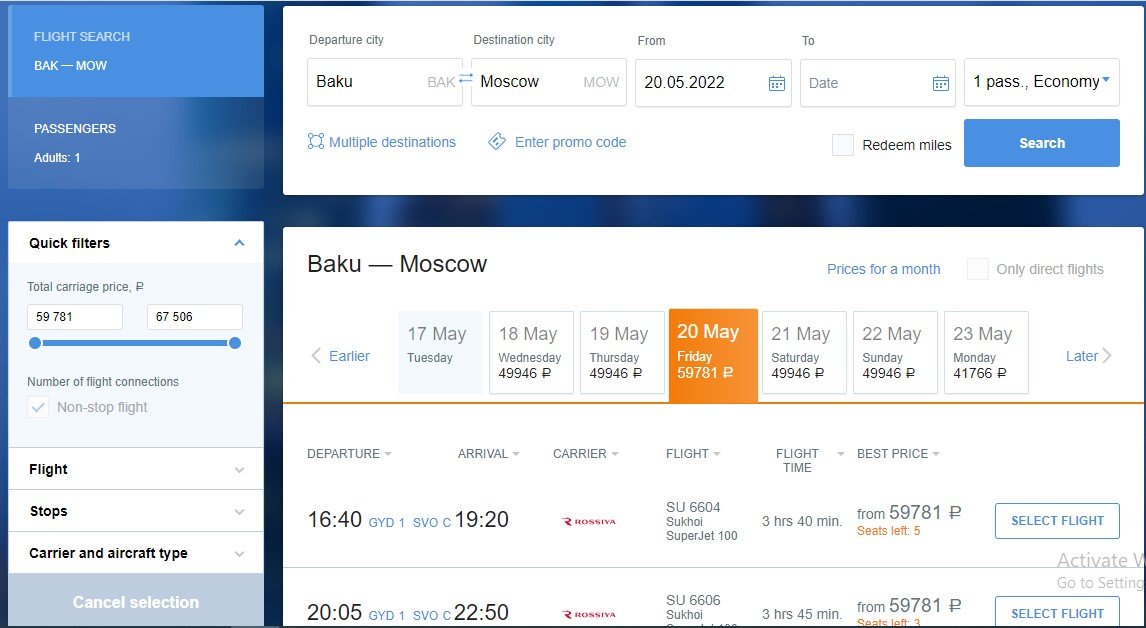
Task: Enable the Redeem miles checkbox
Action: click(843, 145)
